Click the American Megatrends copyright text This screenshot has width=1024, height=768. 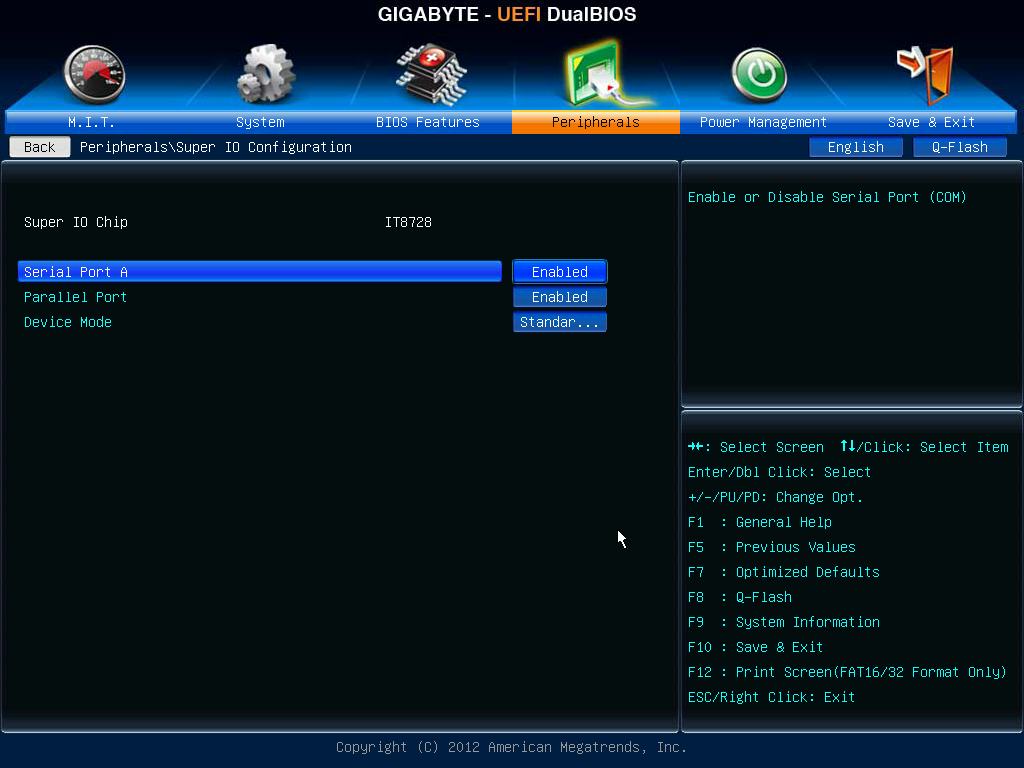tap(511, 747)
